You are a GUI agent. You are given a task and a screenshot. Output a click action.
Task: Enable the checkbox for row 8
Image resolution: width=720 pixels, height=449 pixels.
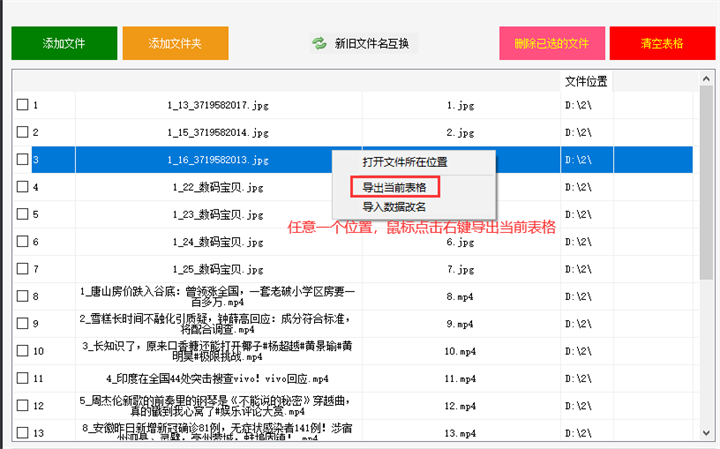pyautogui.click(x=22, y=296)
